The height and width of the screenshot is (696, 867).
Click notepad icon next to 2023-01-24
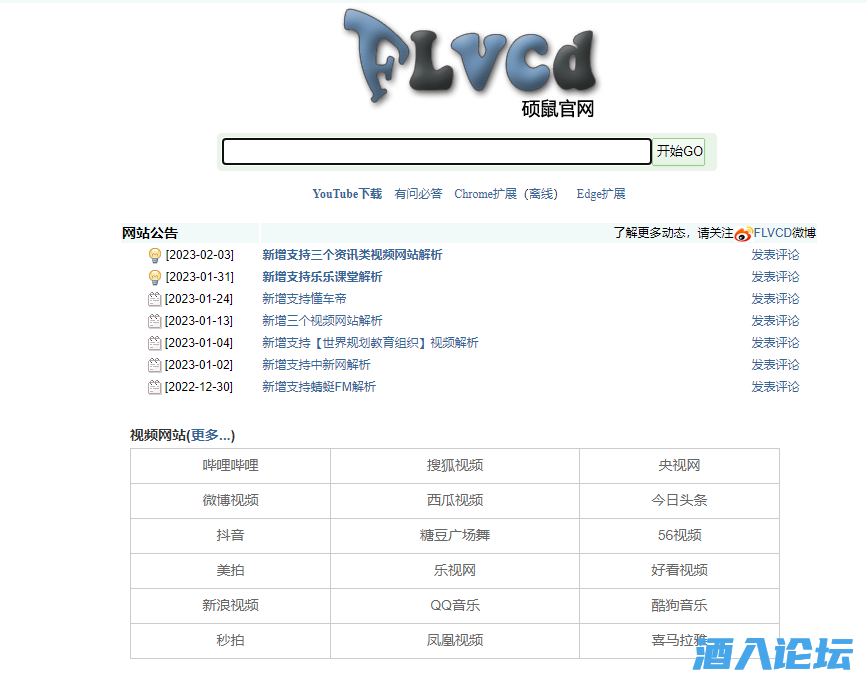(155, 299)
